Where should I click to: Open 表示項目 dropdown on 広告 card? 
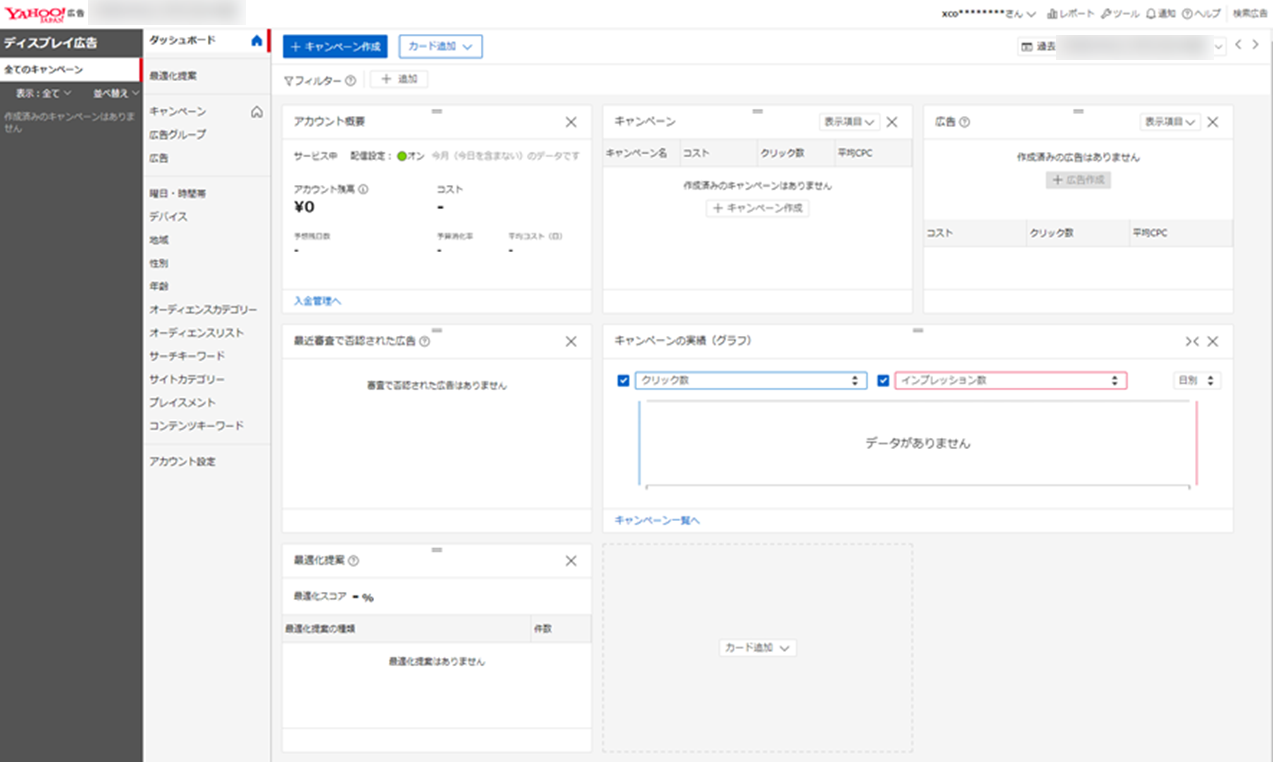pos(1169,122)
